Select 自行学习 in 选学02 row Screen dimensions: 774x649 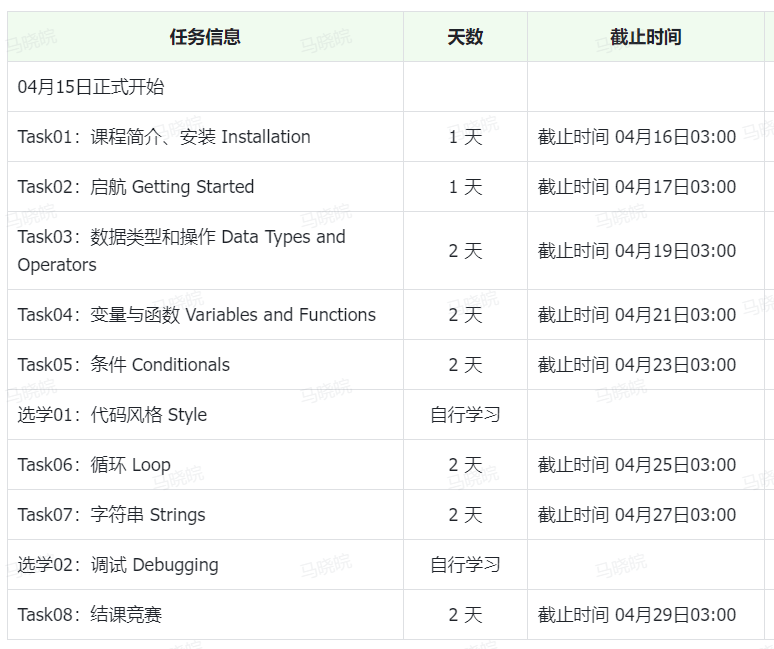tap(465, 565)
